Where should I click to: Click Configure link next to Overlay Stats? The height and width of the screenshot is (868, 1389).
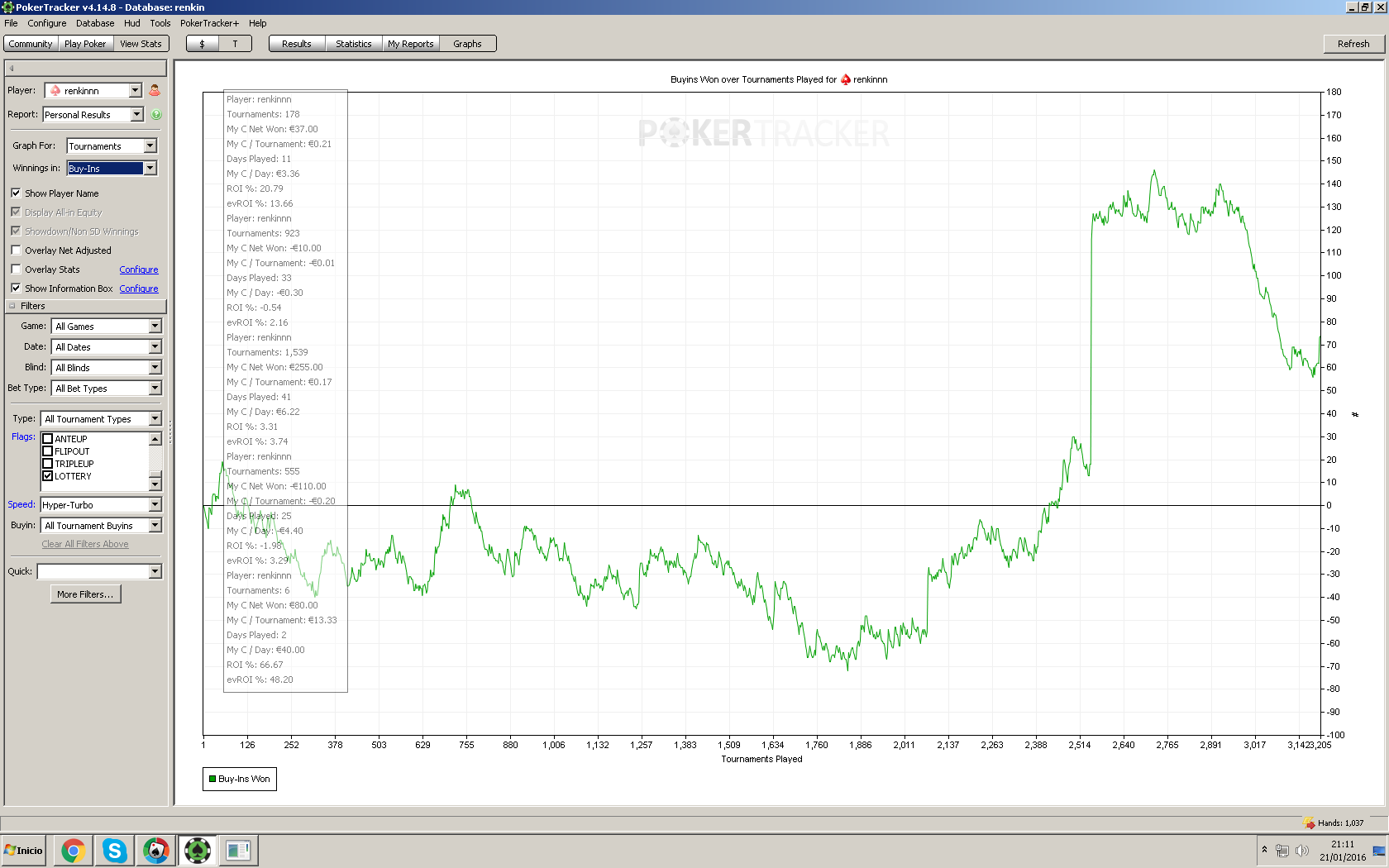pos(139,269)
